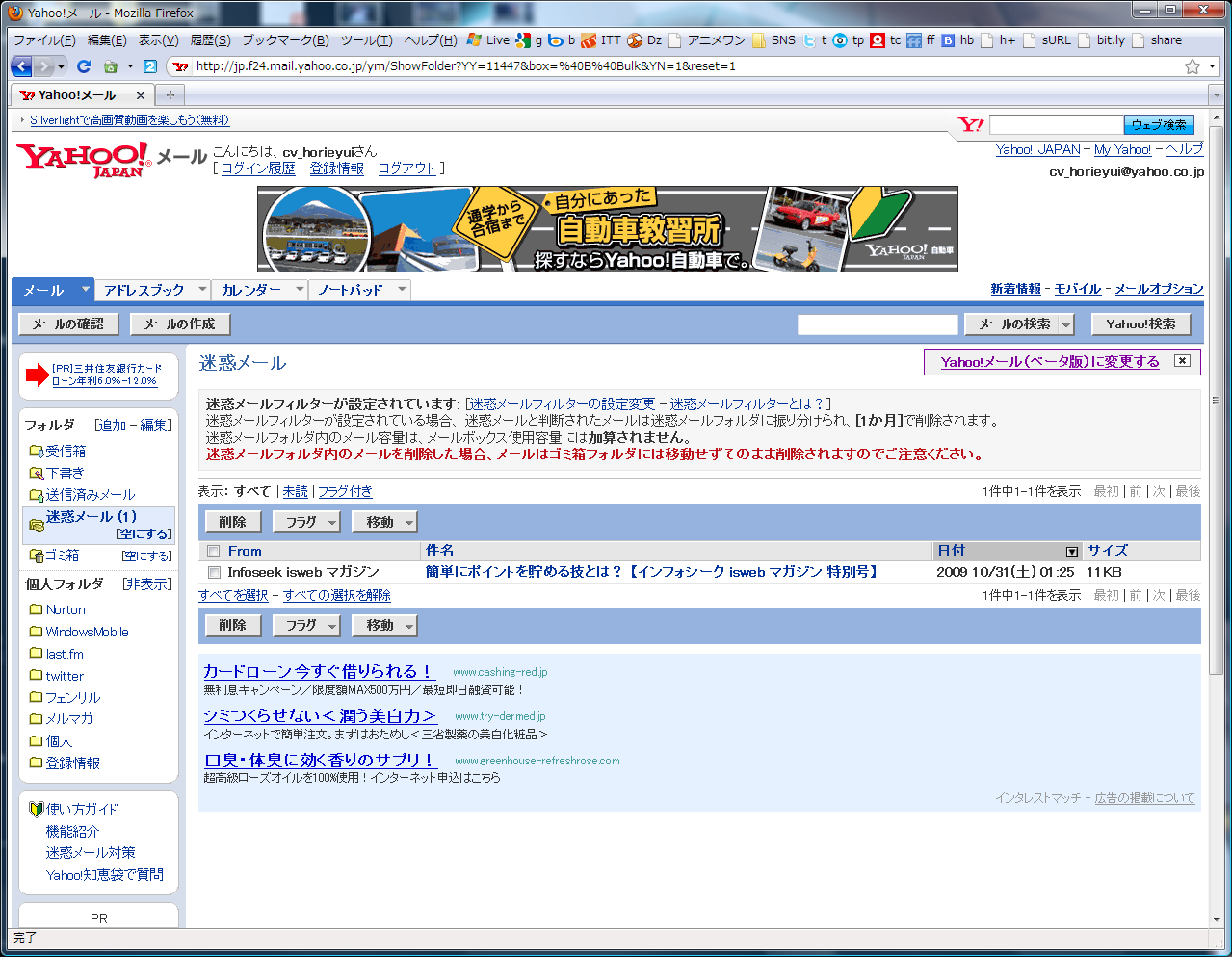The width and height of the screenshot is (1232, 957).
Task: Open the hb bookmark
Action: click(x=958, y=40)
